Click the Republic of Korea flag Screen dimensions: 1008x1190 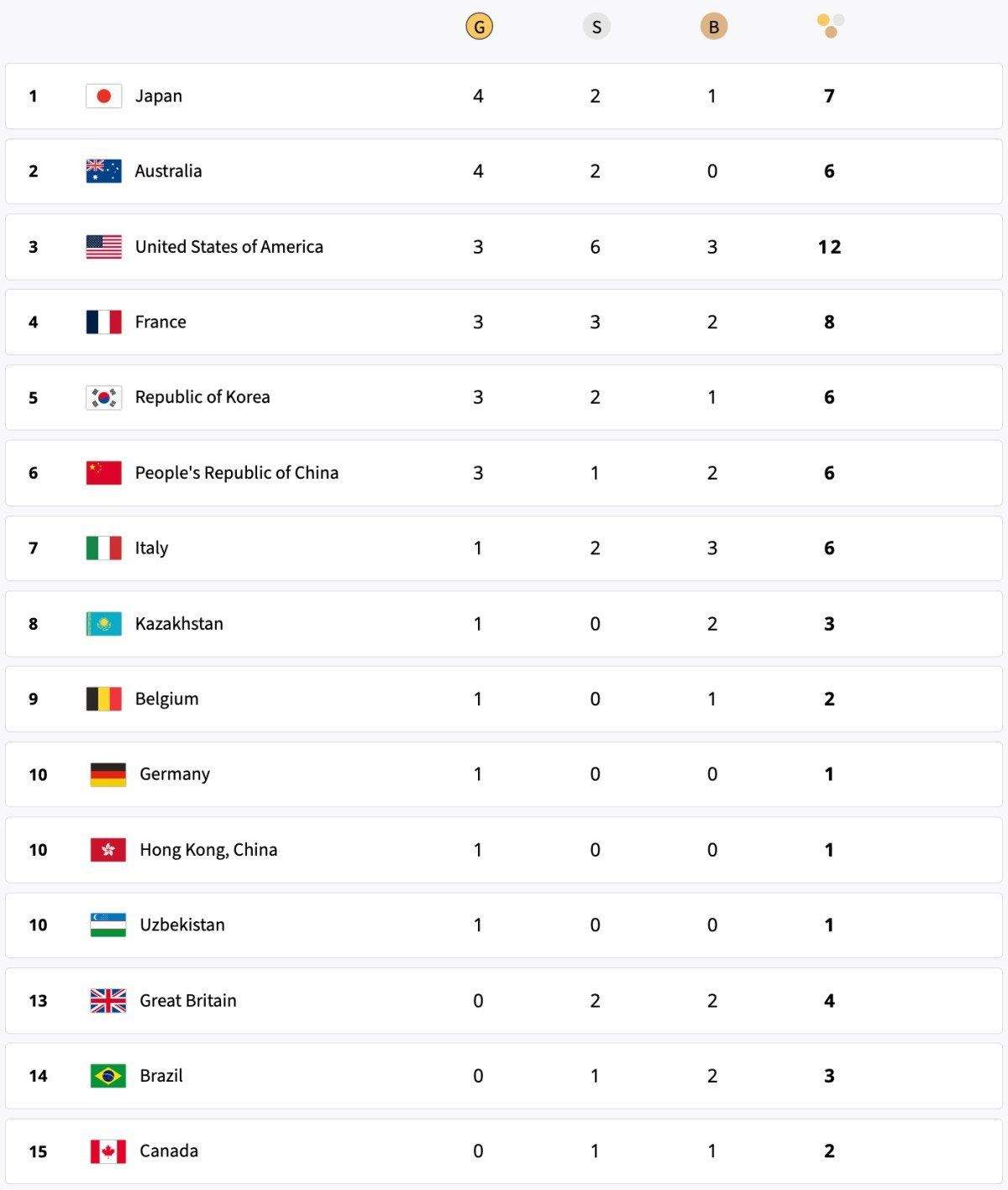[x=104, y=397]
